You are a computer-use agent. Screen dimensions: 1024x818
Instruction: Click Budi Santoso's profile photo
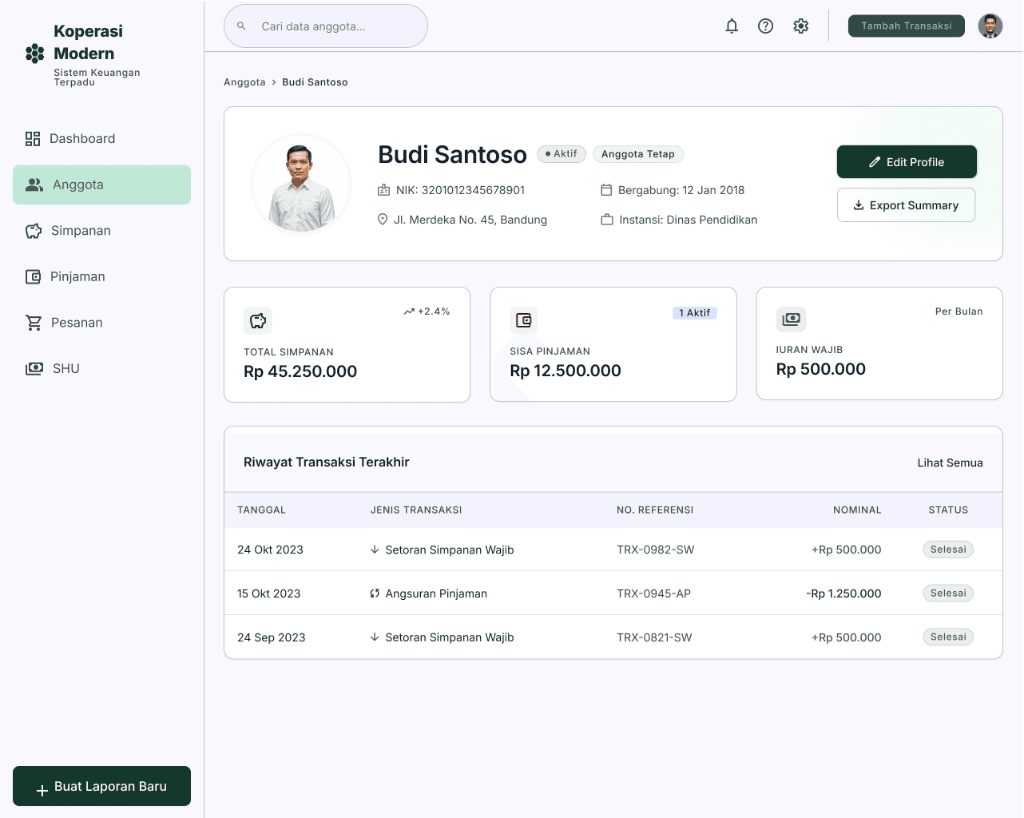[300, 184]
